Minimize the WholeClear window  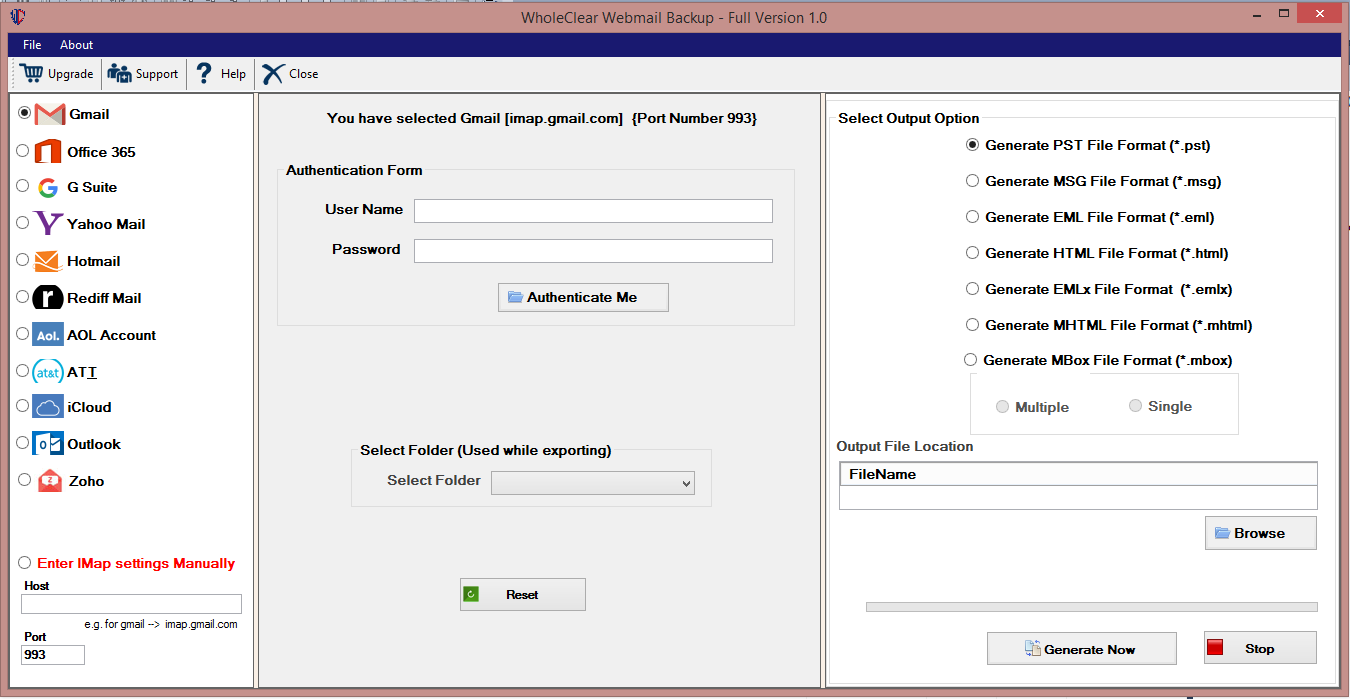[x=1257, y=17]
